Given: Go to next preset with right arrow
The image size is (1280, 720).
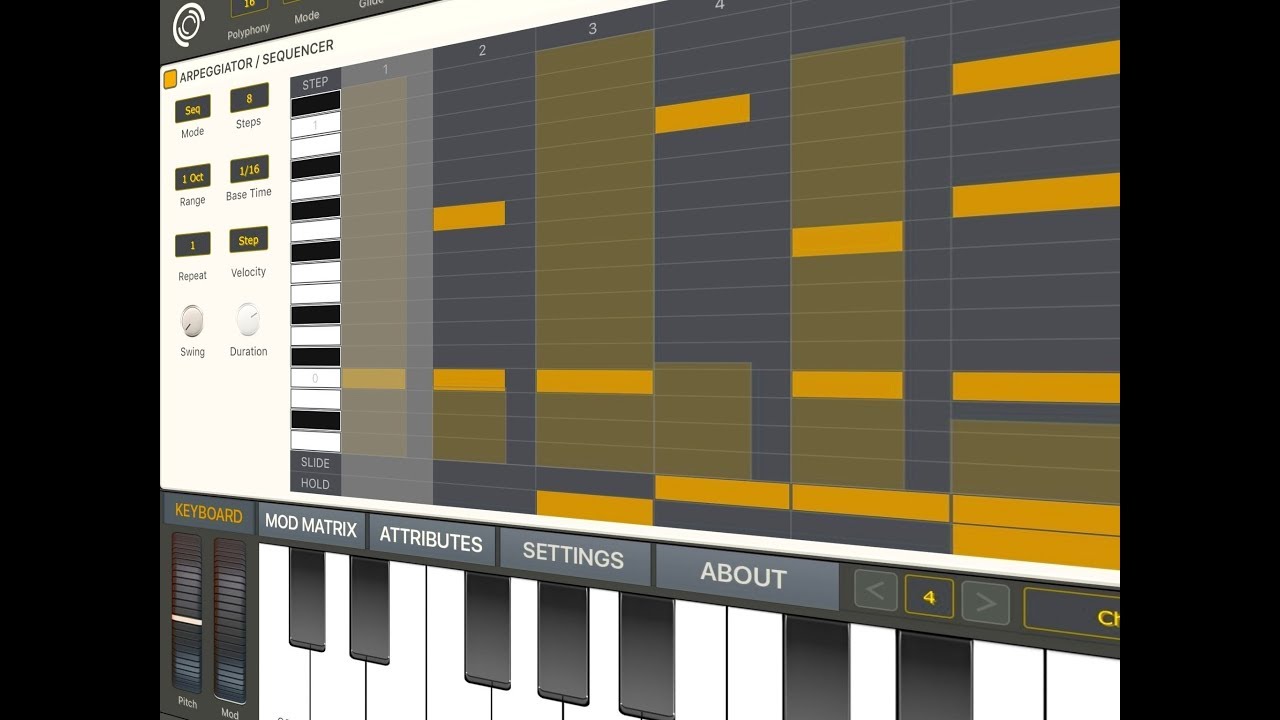Looking at the screenshot, I should click(x=985, y=602).
